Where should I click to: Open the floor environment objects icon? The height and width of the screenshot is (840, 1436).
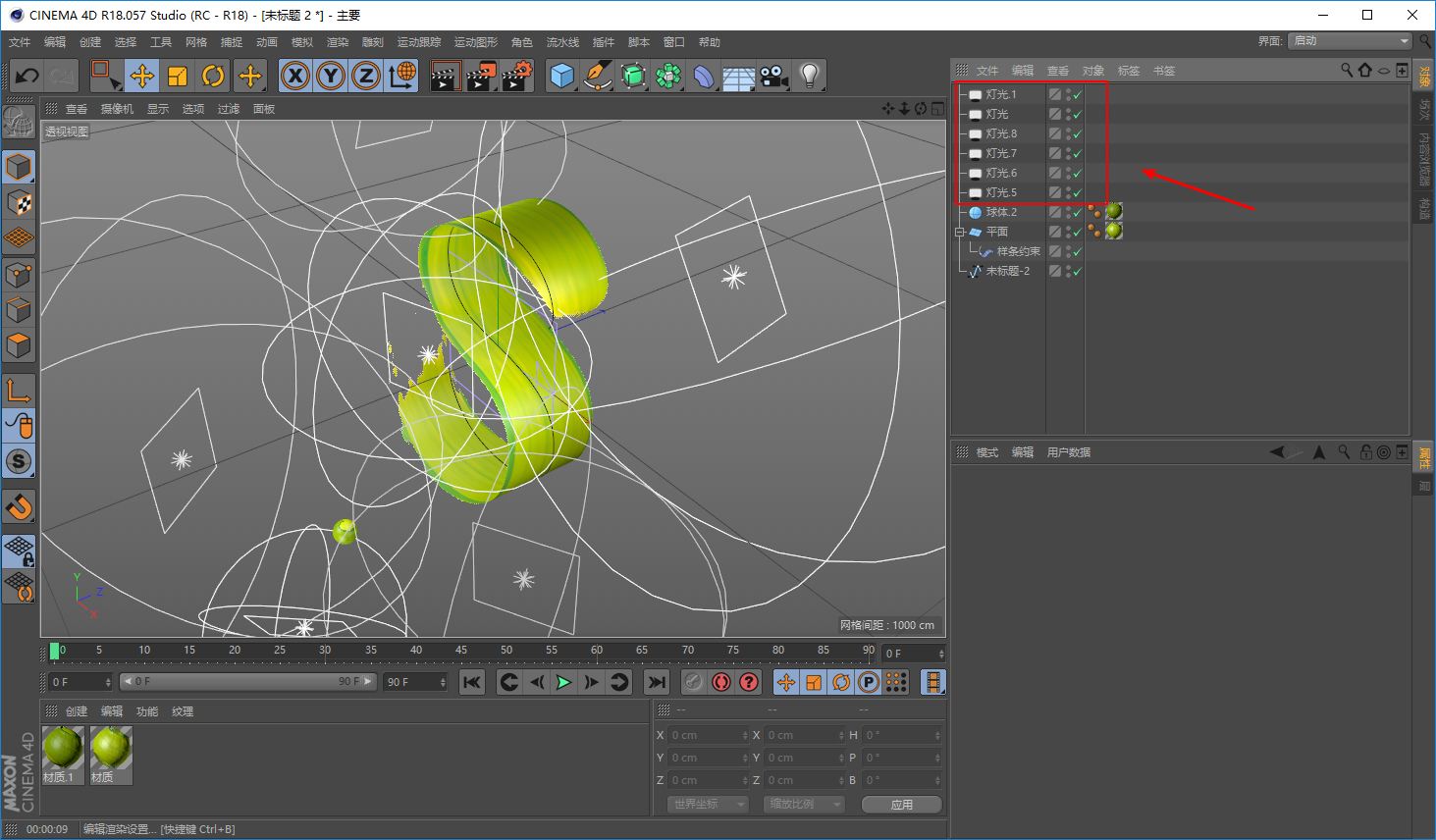click(739, 76)
